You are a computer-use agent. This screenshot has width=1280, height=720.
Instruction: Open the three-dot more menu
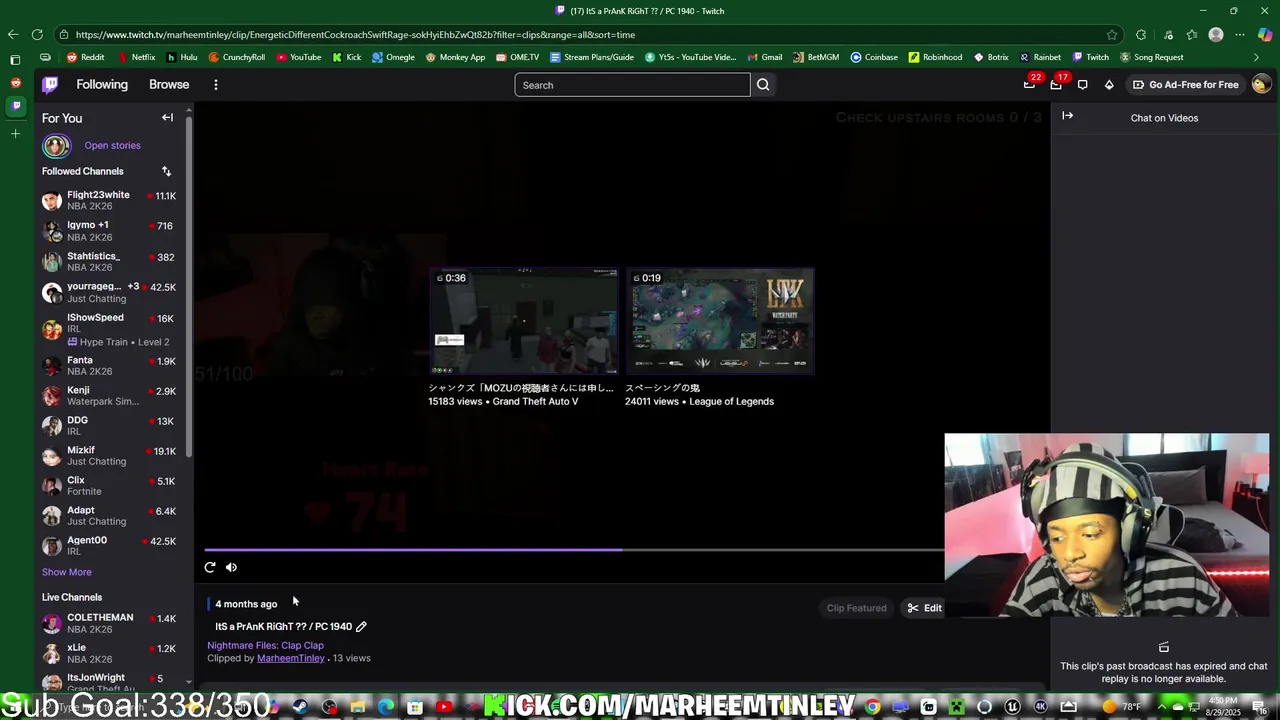[216, 85]
